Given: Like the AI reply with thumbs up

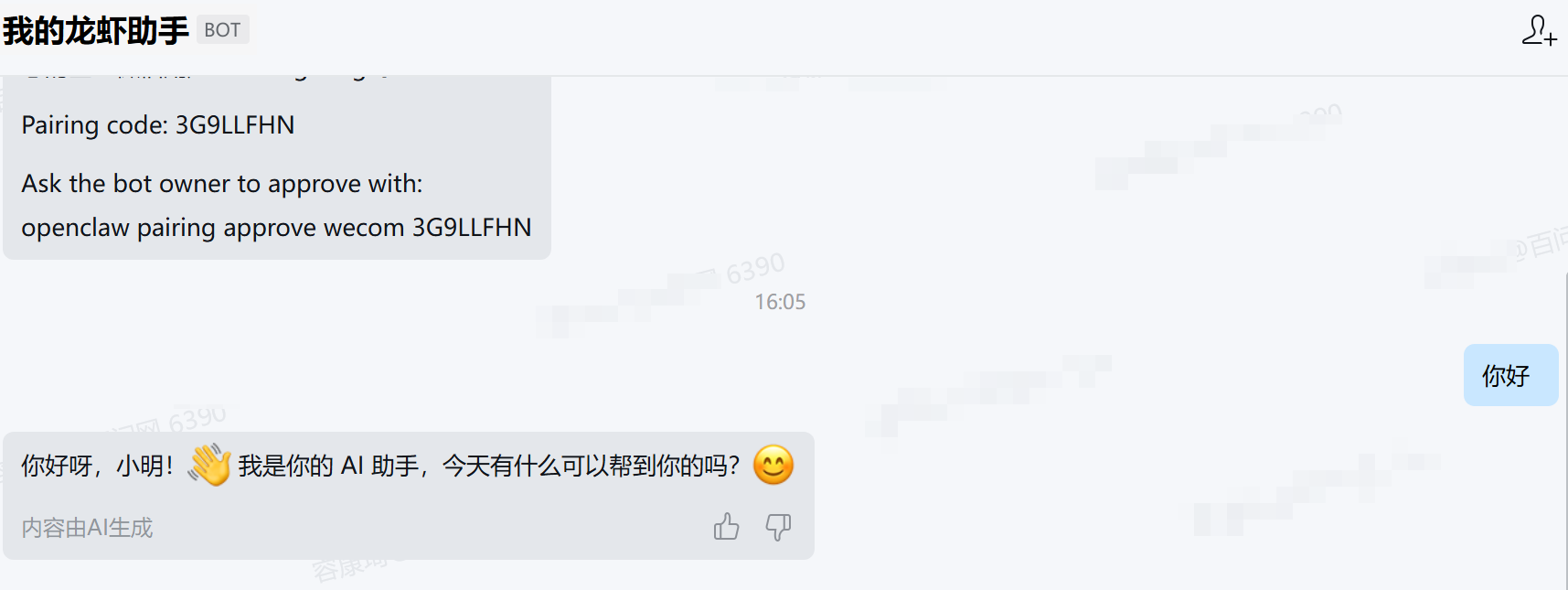Looking at the screenshot, I should click(726, 527).
